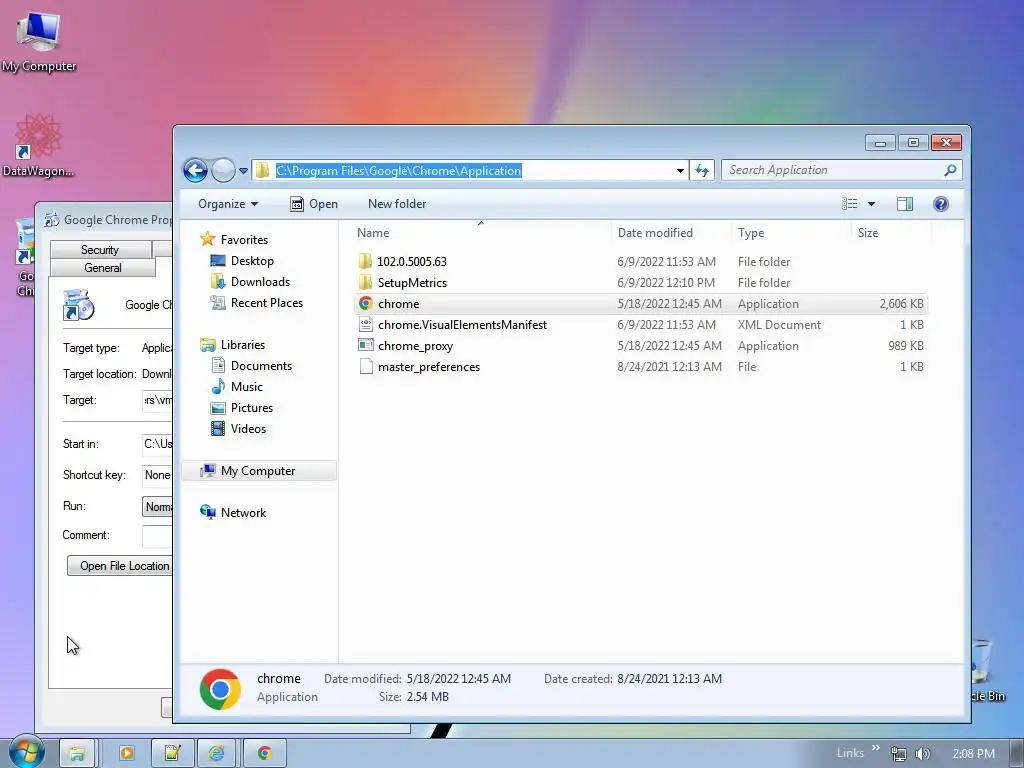Image resolution: width=1024 pixels, height=768 pixels.
Task: Click the refresh button beside the address bar
Action: coord(702,170)
